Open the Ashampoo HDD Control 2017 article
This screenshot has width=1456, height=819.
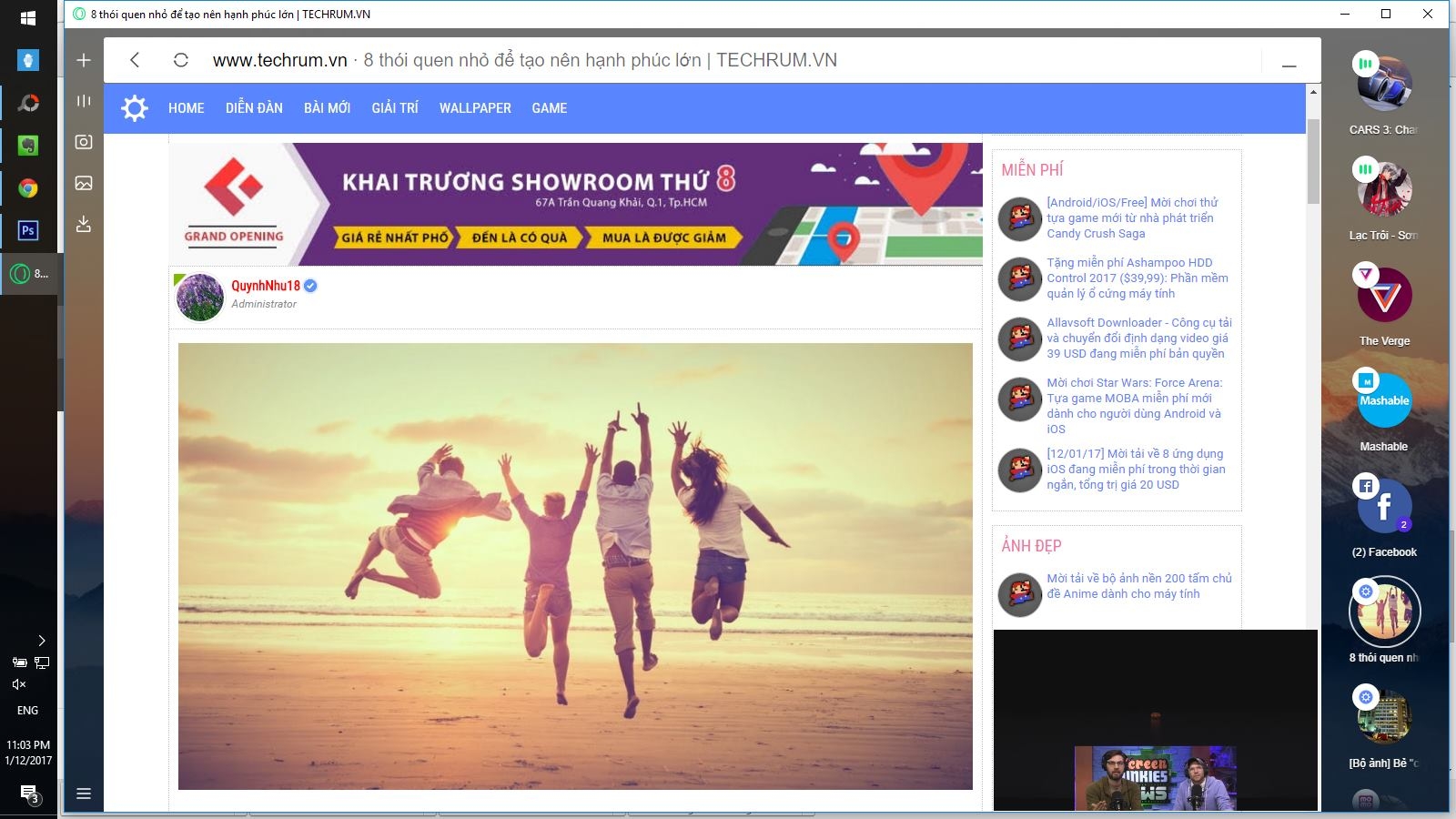click(1137, 278)
